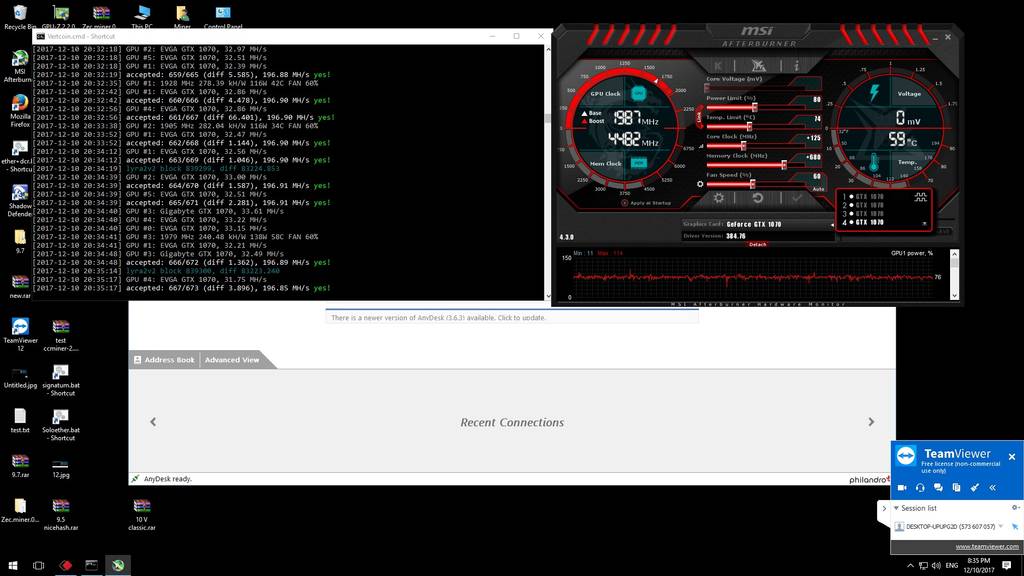Collapse TeamViewer panel with double chevron

pyautogui.click(x=993, y=488)
